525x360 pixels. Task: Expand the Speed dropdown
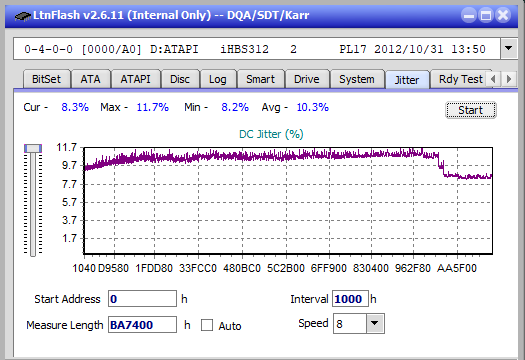[x=375, y=323]
